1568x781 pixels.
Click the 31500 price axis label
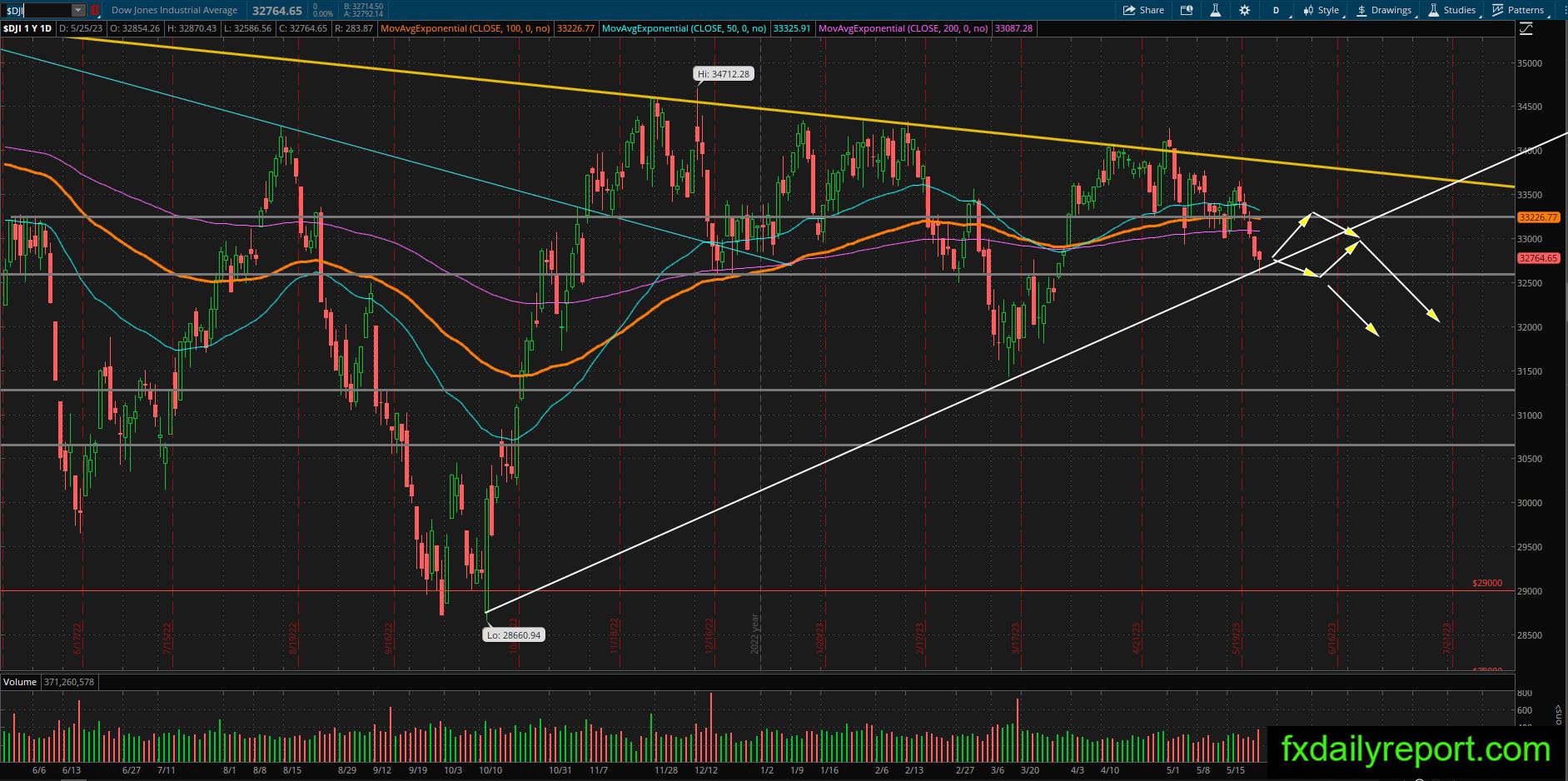1530,371
